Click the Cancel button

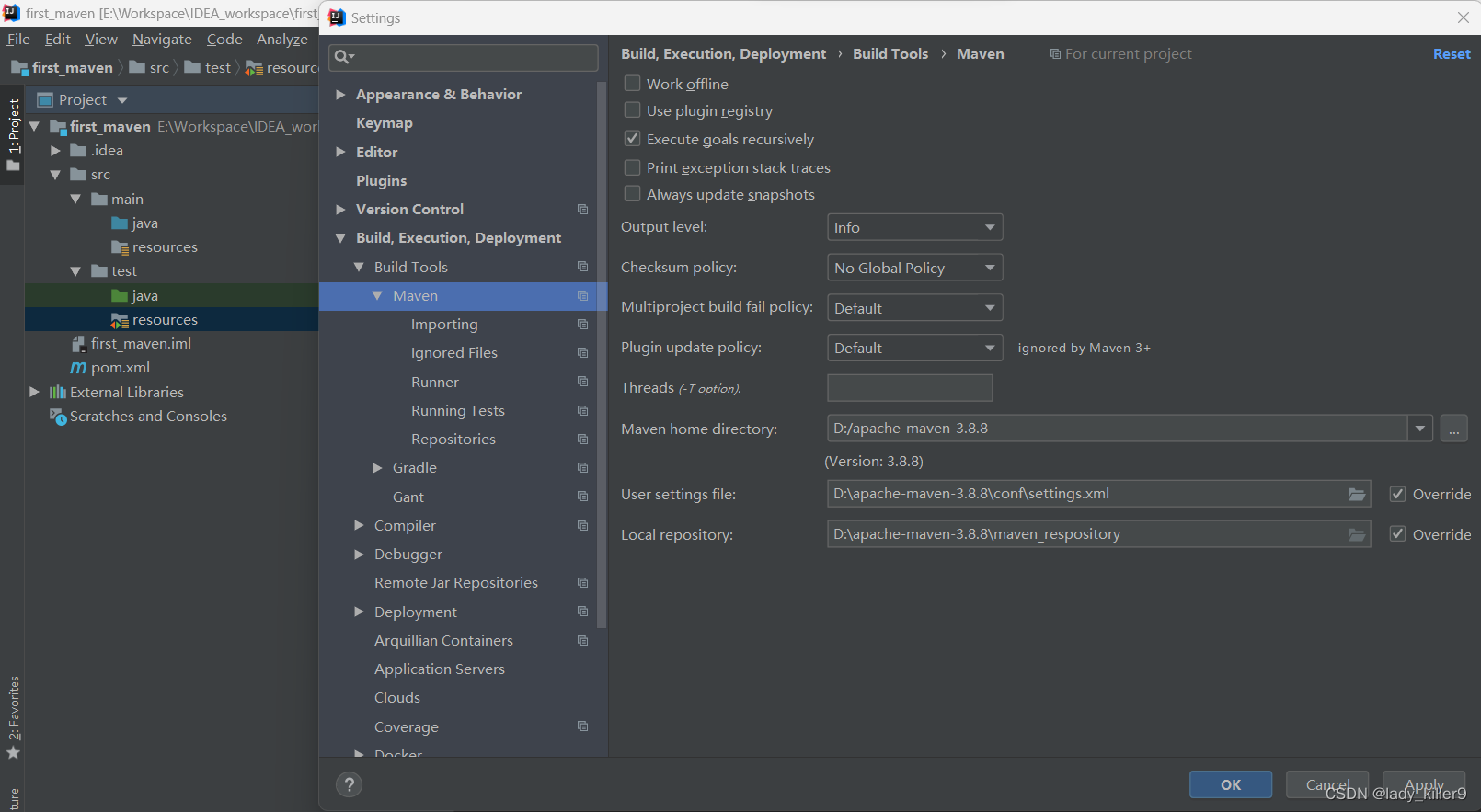click(x=1327, y=784)
